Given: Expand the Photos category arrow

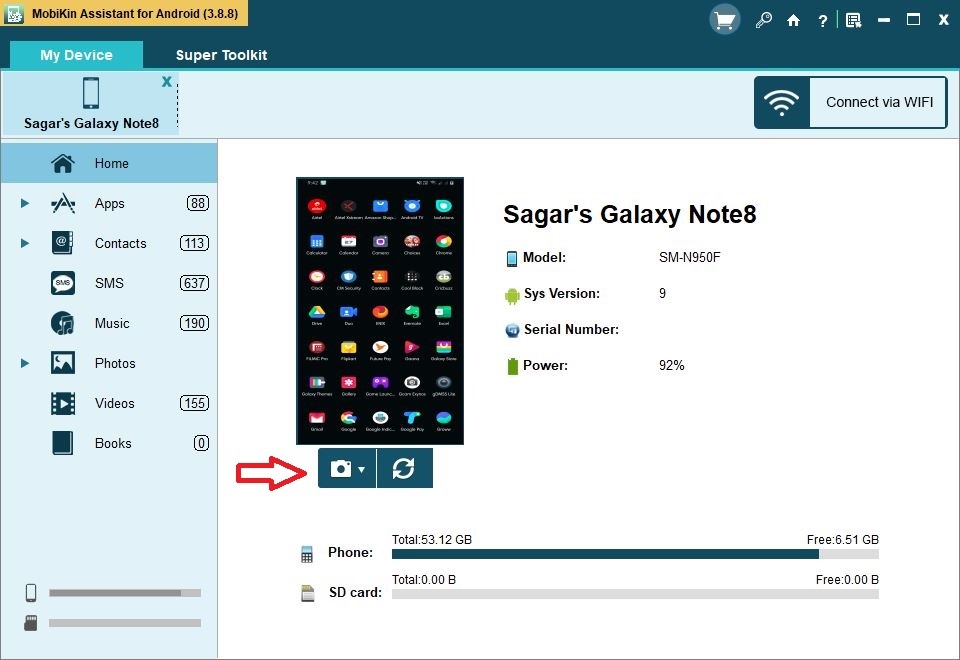Looking at the screenshot, I should click(24, 363).
